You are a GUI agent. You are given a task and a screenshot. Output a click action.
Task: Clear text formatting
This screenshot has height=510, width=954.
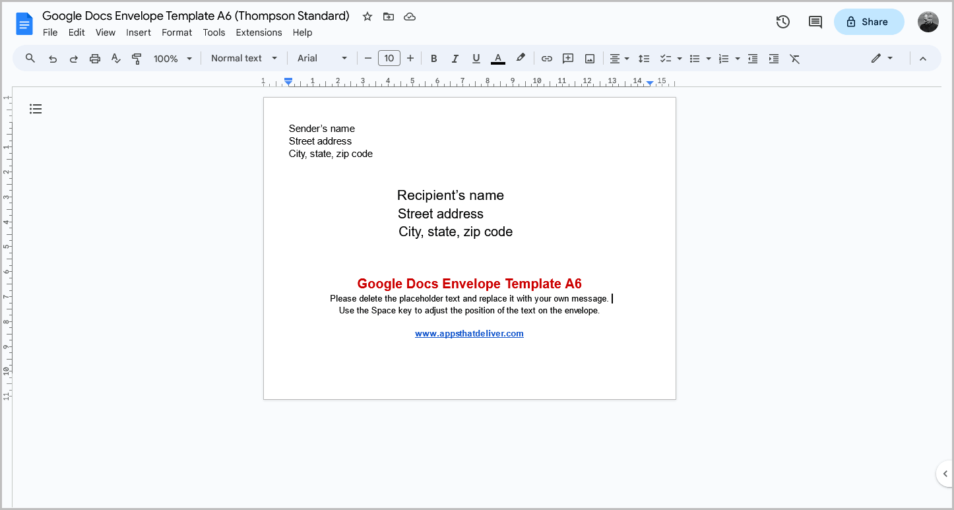point(795,58)
